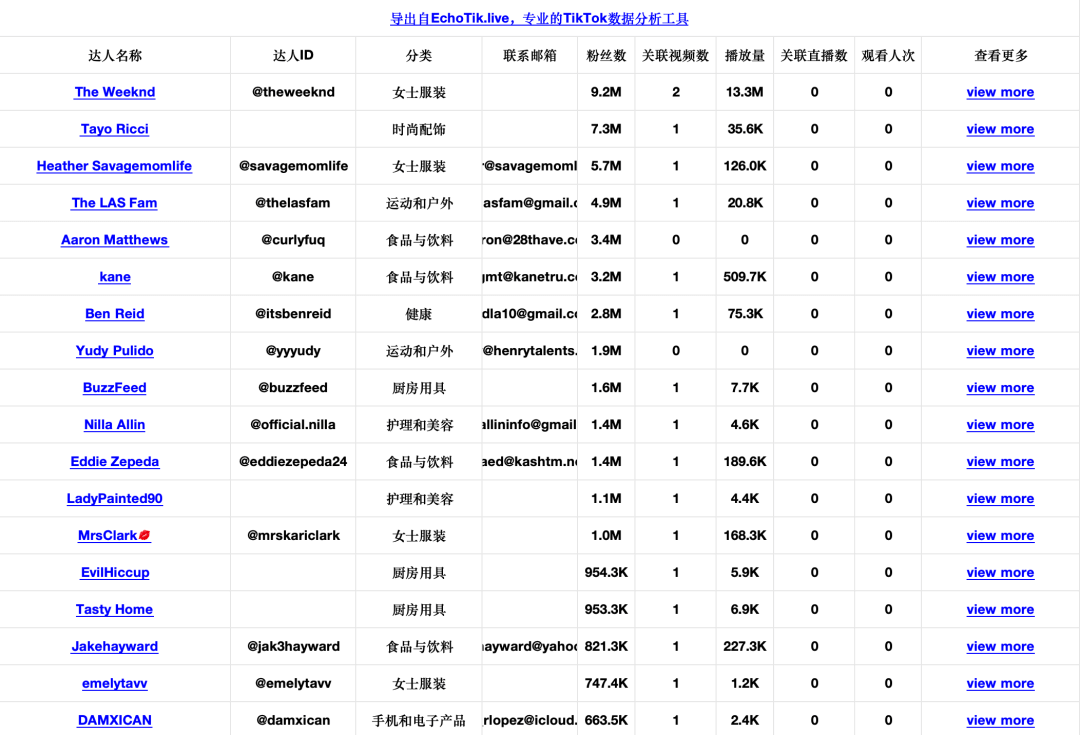Select the 分类 column header
The image size is (1080, 735).
(419, 55)
